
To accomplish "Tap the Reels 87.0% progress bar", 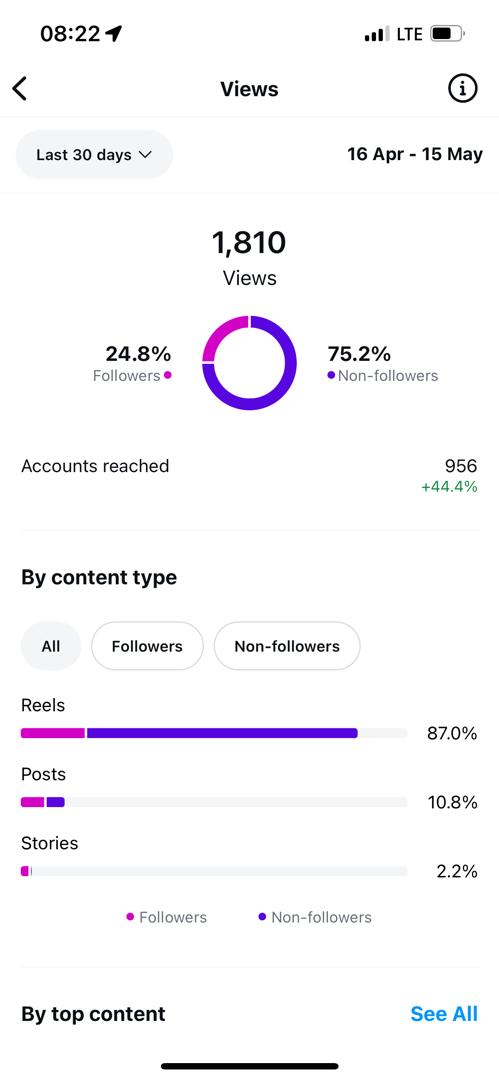I will (x=214, y=734).
